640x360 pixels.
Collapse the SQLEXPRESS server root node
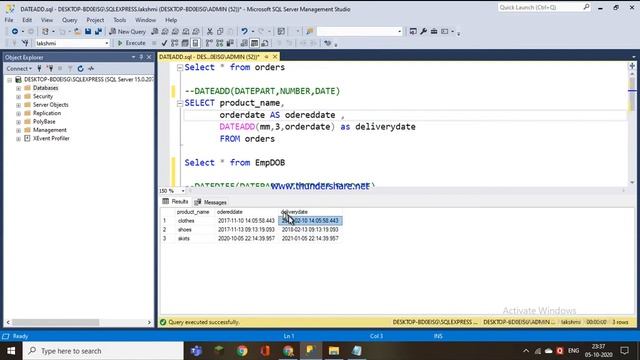[9, 80]
